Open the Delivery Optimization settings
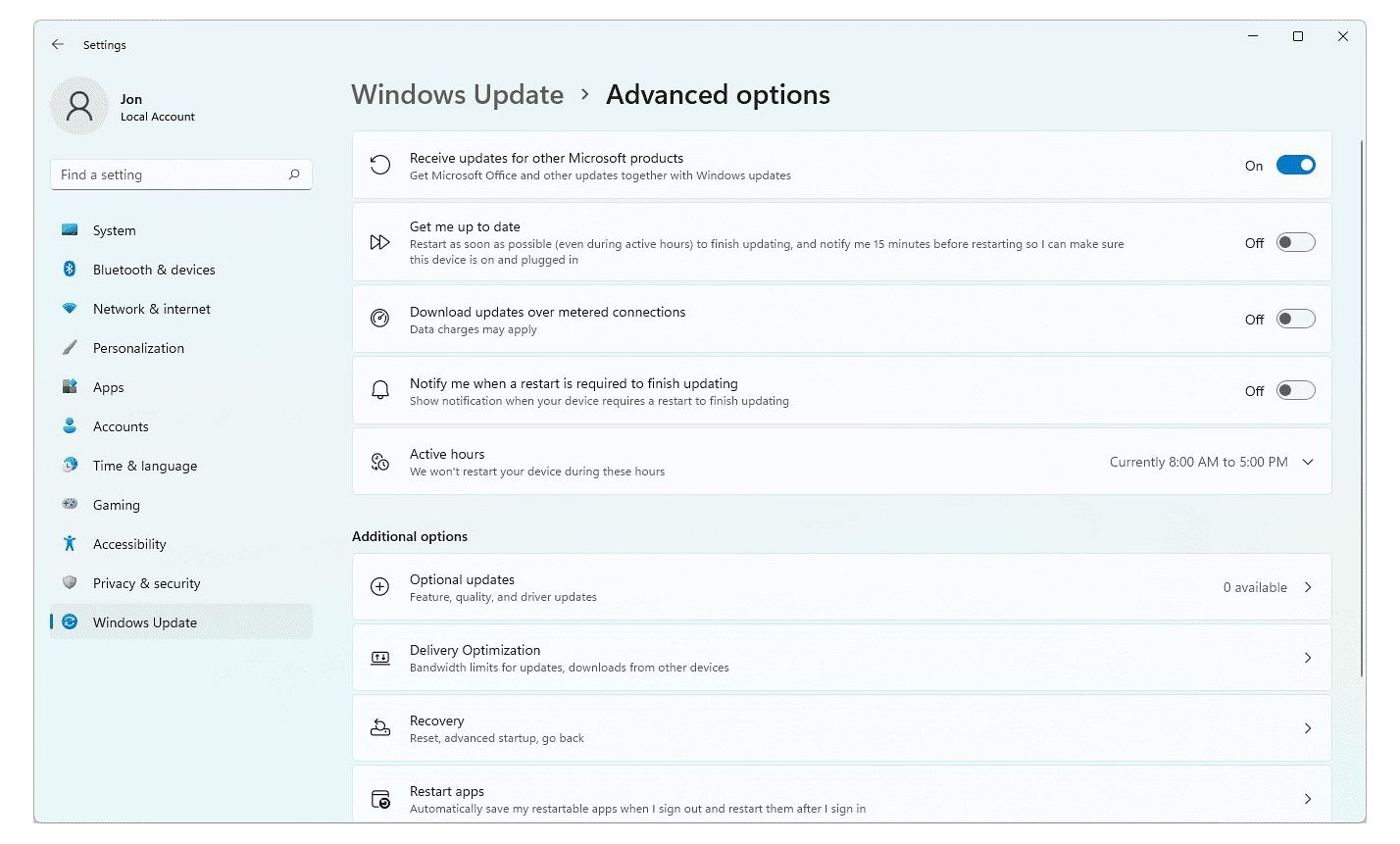 (841, 658)
